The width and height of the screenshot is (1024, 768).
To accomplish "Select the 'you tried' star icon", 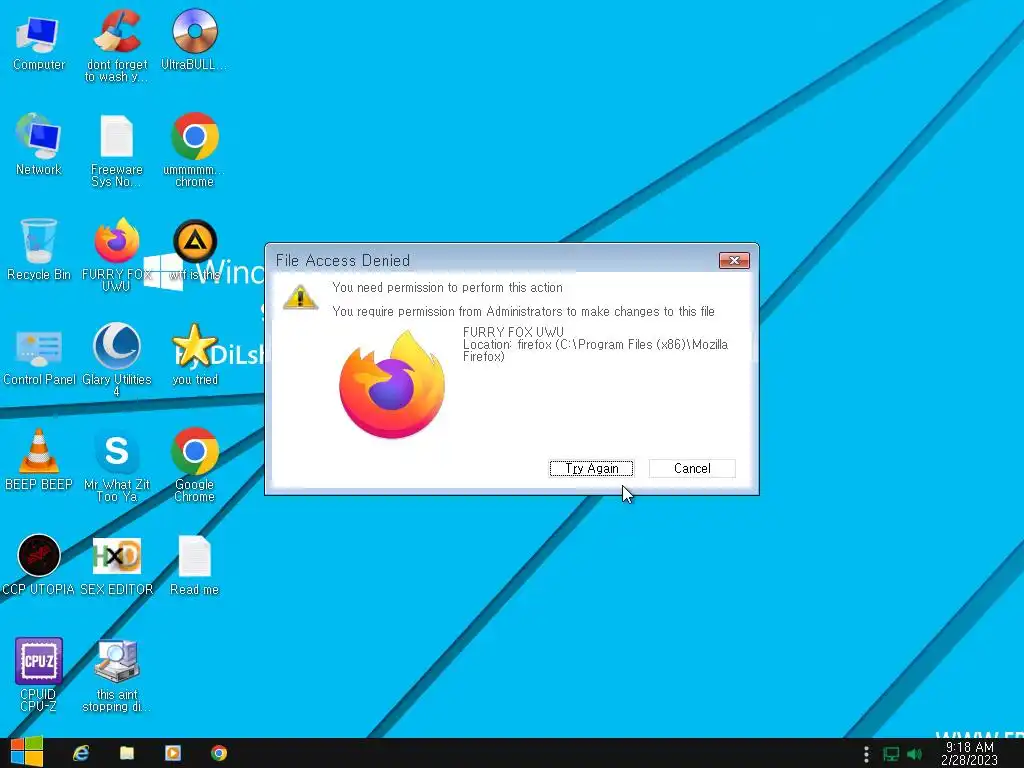I will (x=195, y=355).
